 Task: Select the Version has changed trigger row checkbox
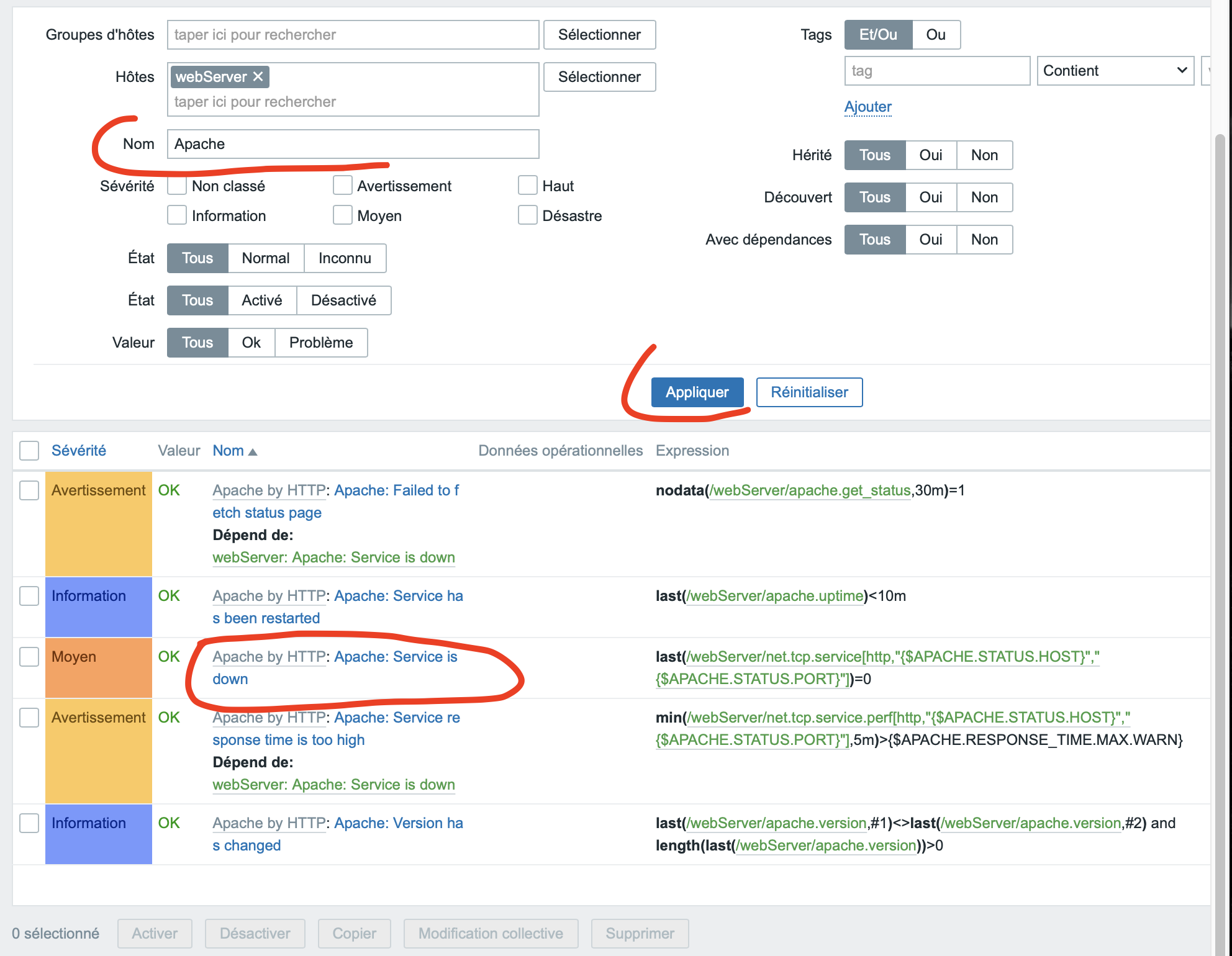29,823
